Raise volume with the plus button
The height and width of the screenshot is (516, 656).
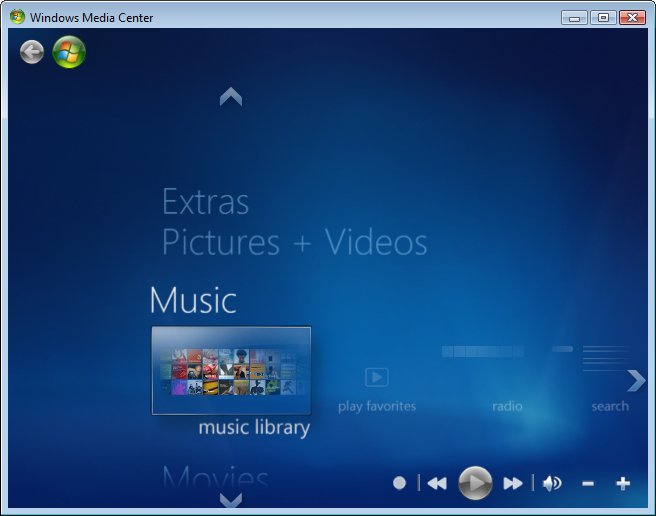623,483
